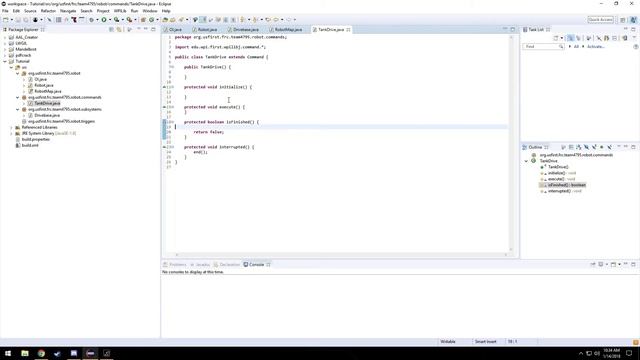Click Focus on Active Task in Outline
Viewport: 640px width, 360px height.
(x=563, y=147)
